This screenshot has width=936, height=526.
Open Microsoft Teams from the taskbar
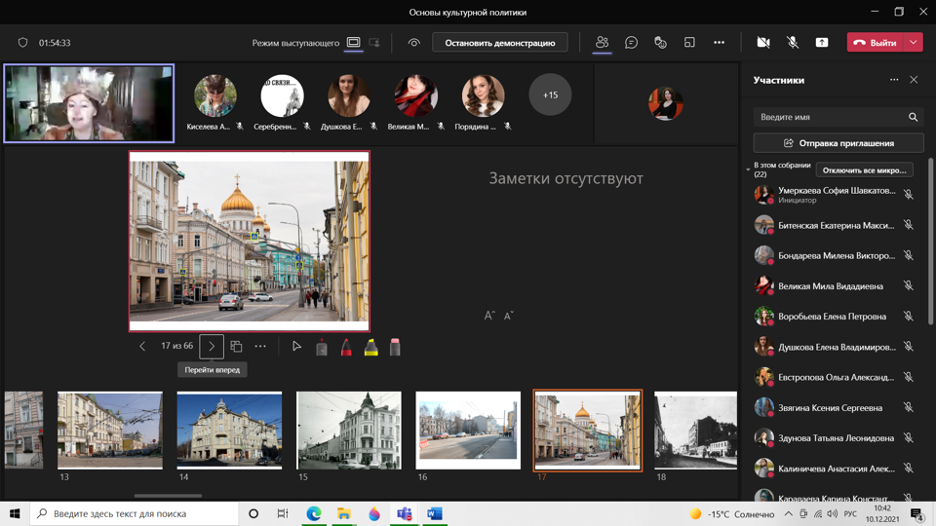(404, 514)
